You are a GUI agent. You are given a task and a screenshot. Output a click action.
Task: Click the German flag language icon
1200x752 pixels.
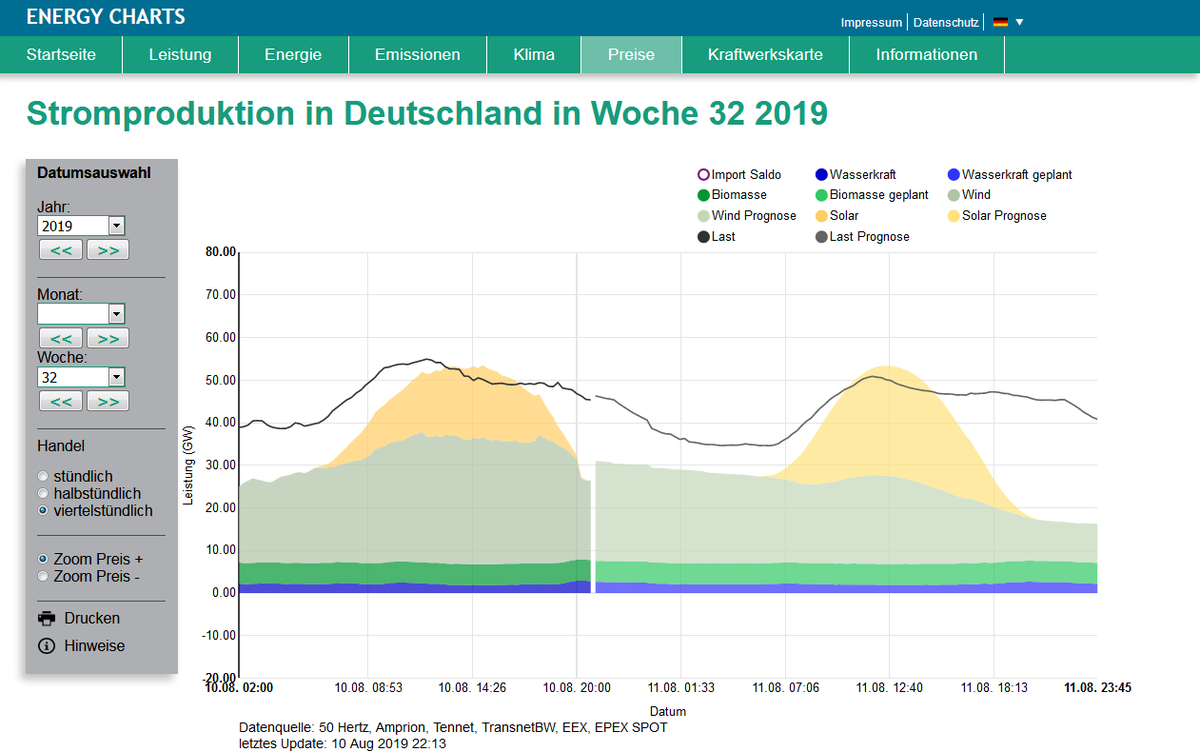pos(1000,22)
